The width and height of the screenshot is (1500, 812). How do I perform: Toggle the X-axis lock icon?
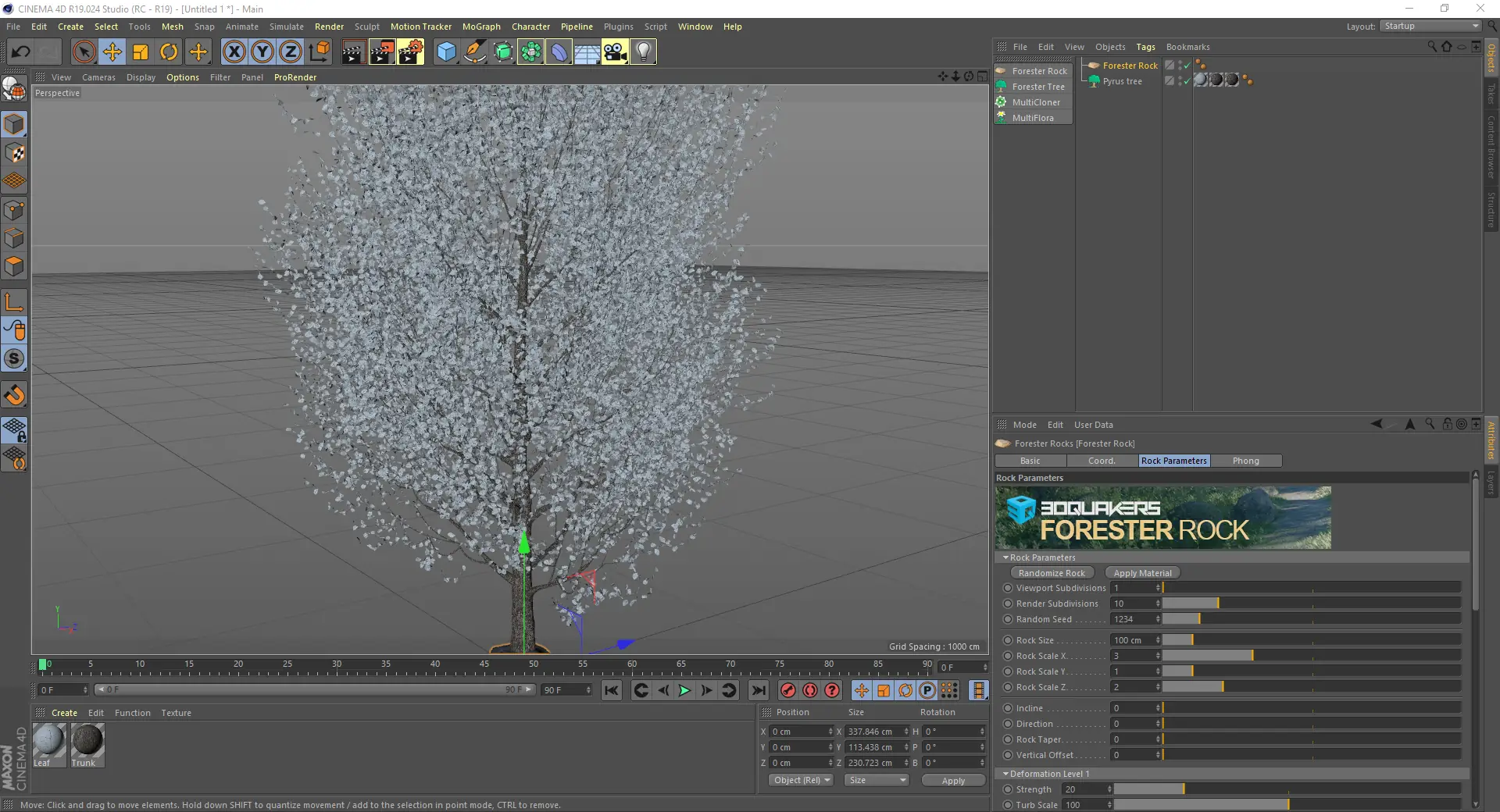pos(234,52)
